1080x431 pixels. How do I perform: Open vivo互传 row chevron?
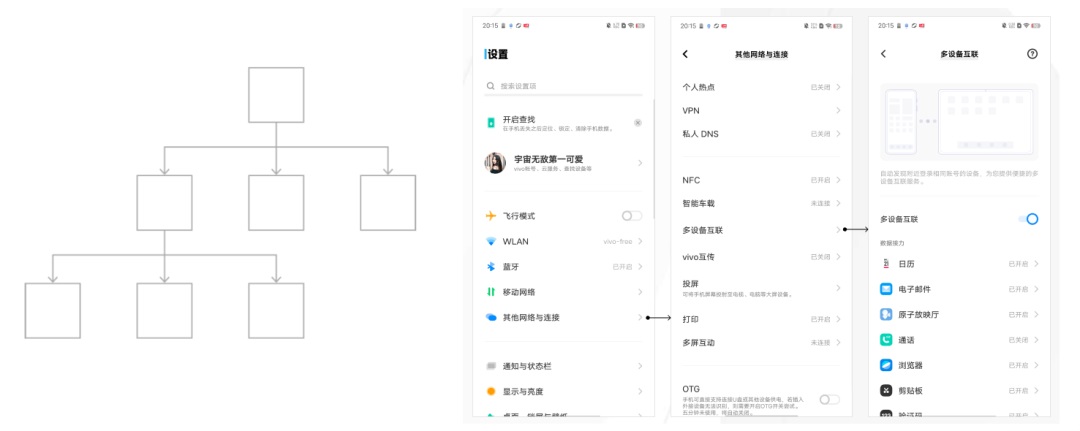(x=838, y=257)
